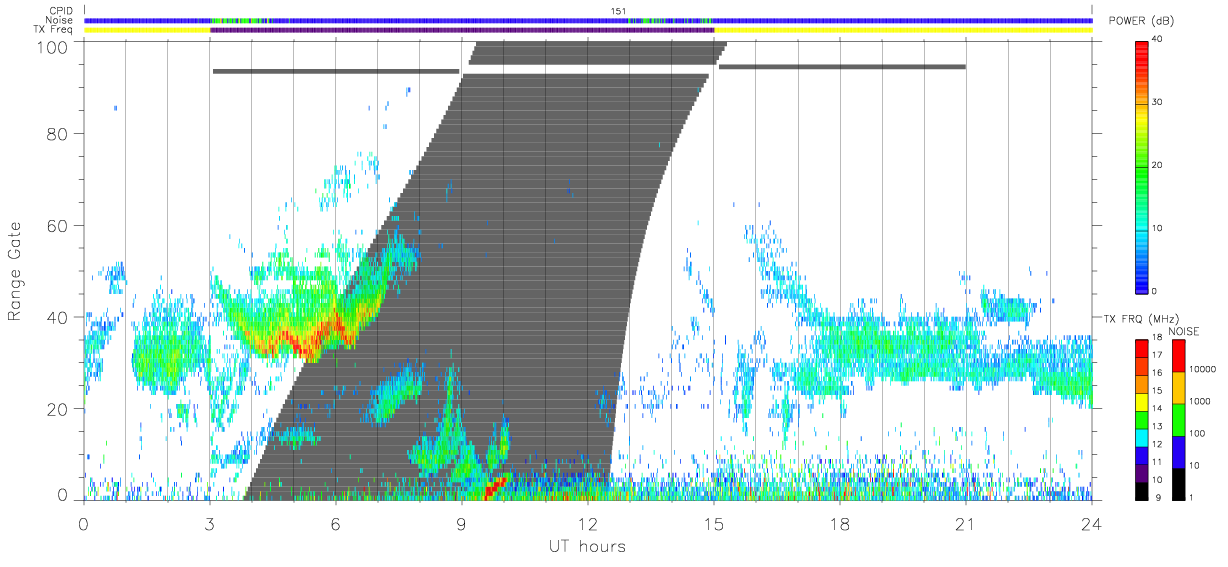Image resolution: width=1228 pixels, height=567 pixels.
Task: Click the y-axis tick label 60
Action: [x=59, y=226]
